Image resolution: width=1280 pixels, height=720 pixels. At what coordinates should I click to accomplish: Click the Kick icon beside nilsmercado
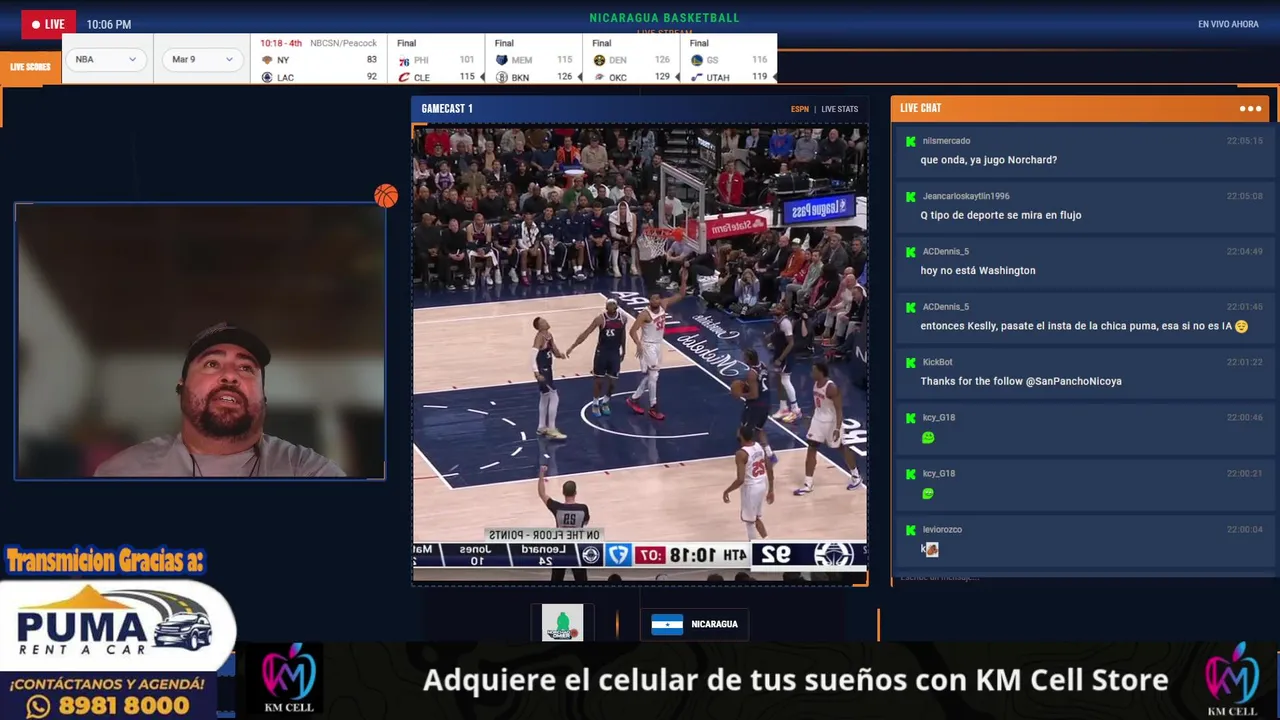pos(910,141)
